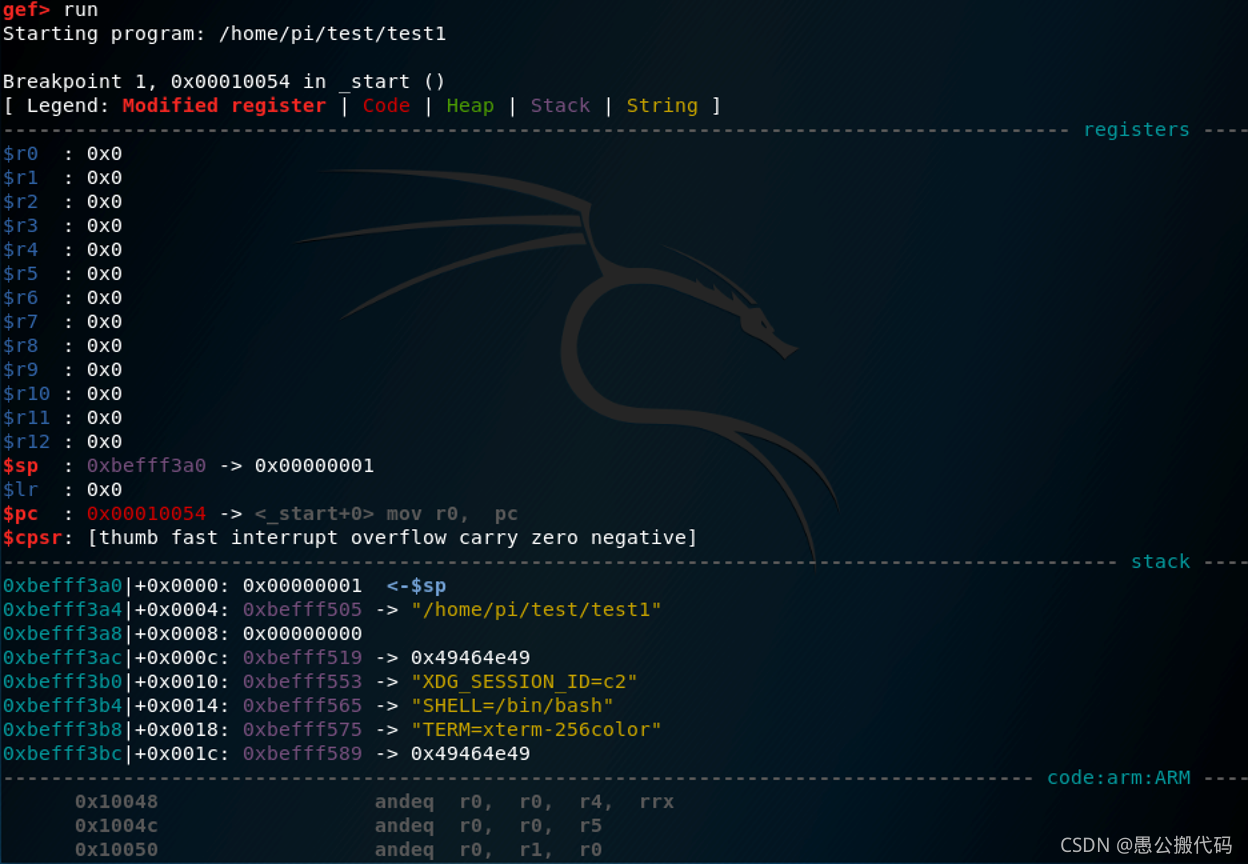This screenshot has width=1248, height=864.
Task: Click the $r7 register row
Action: point(62,322)
